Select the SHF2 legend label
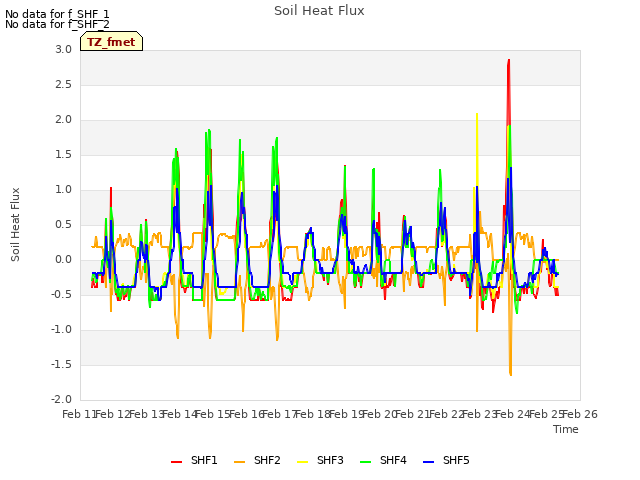Viewport: 640px width, 480px height. click(267, 460)
